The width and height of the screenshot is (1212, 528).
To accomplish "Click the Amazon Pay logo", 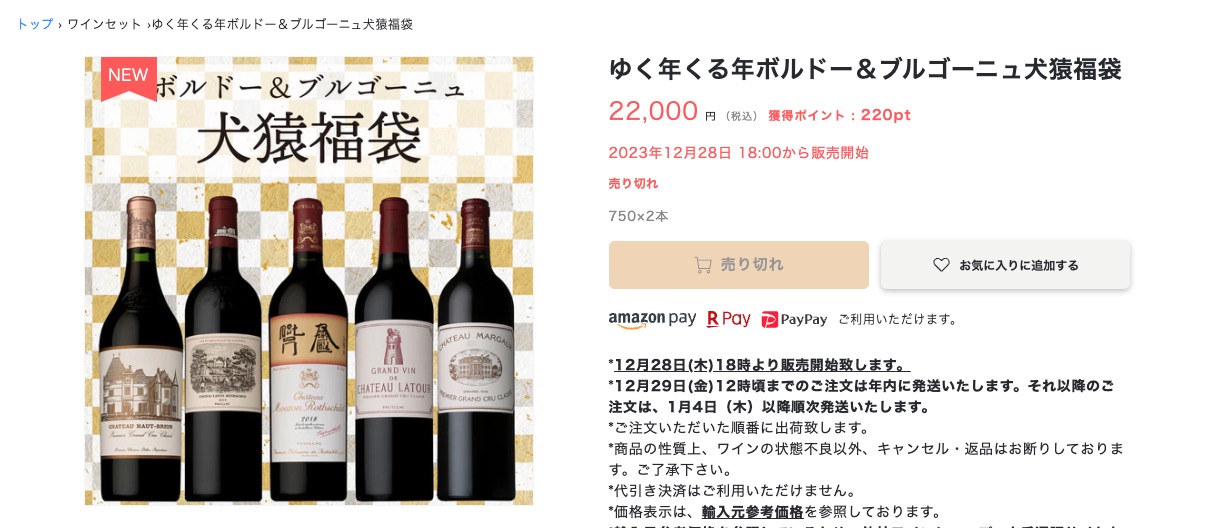I will (x=652, y=319).
